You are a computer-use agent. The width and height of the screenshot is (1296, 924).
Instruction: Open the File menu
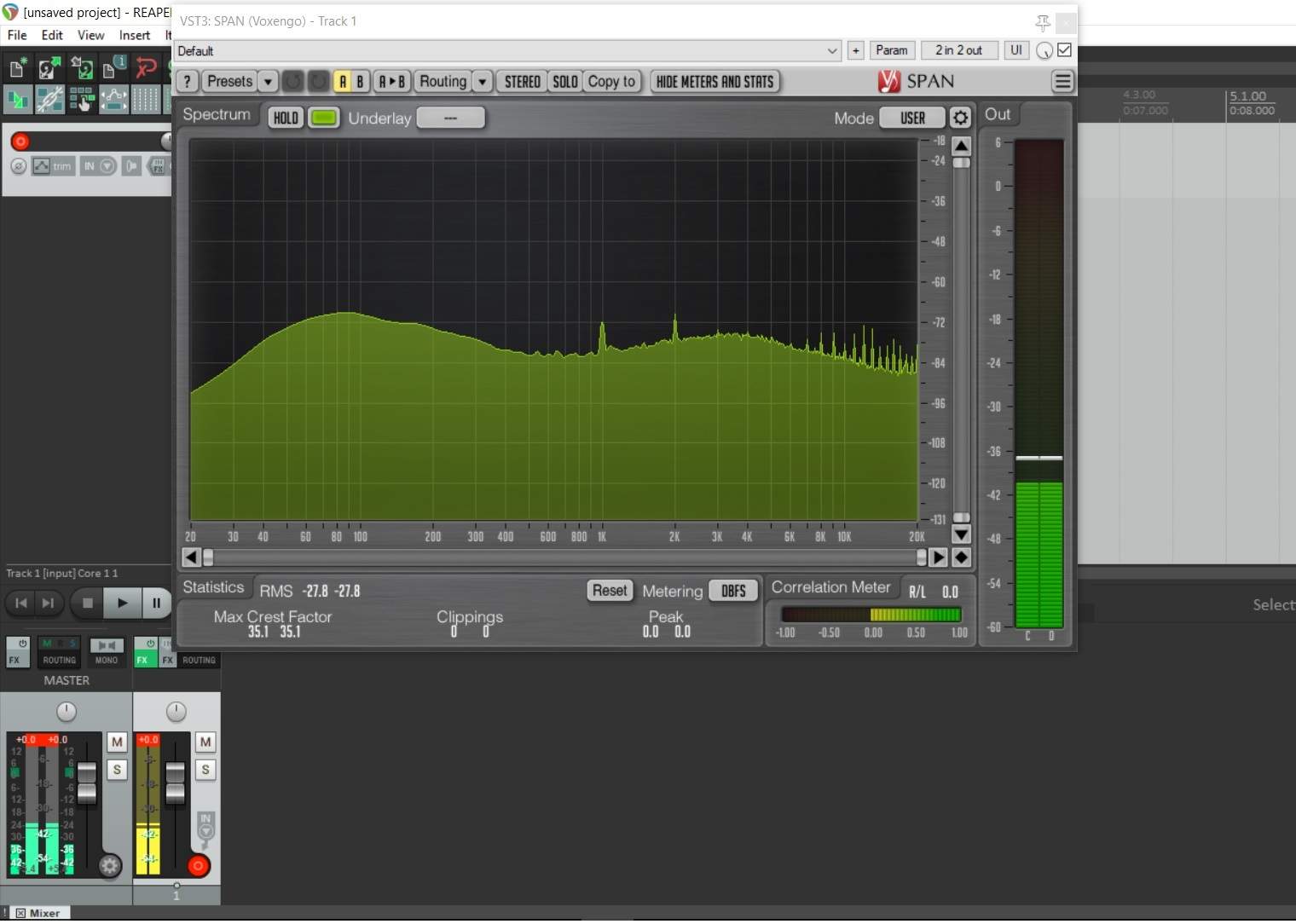[17, 35]
